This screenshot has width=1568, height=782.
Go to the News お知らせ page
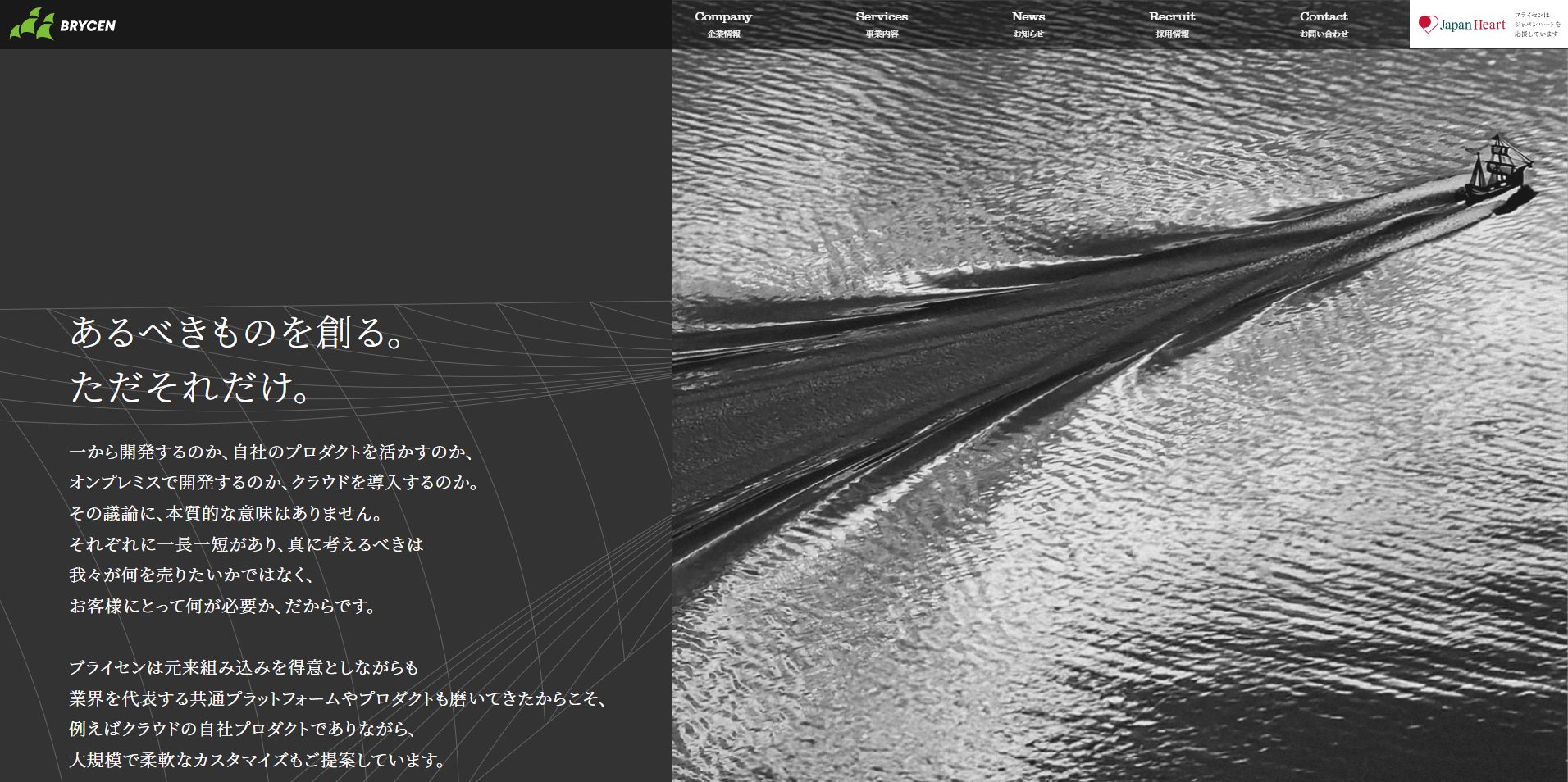[1028, 25]
